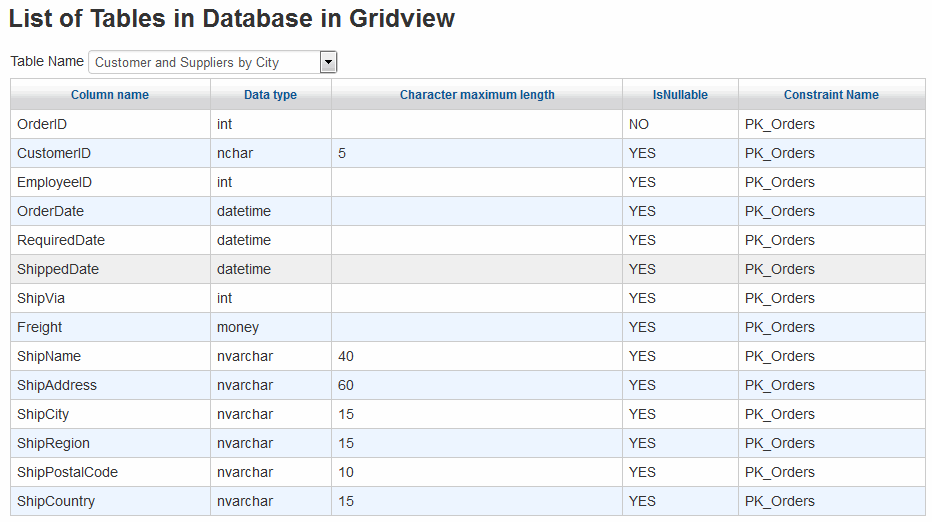Sort by Constraint Name header

point(831,95)
